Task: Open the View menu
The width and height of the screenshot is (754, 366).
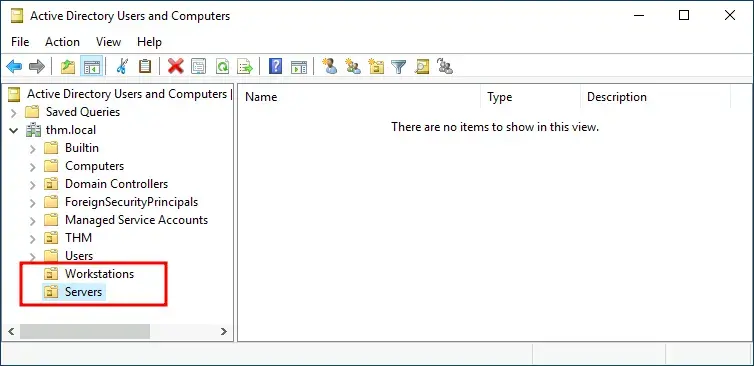Action: click(108, 42)
